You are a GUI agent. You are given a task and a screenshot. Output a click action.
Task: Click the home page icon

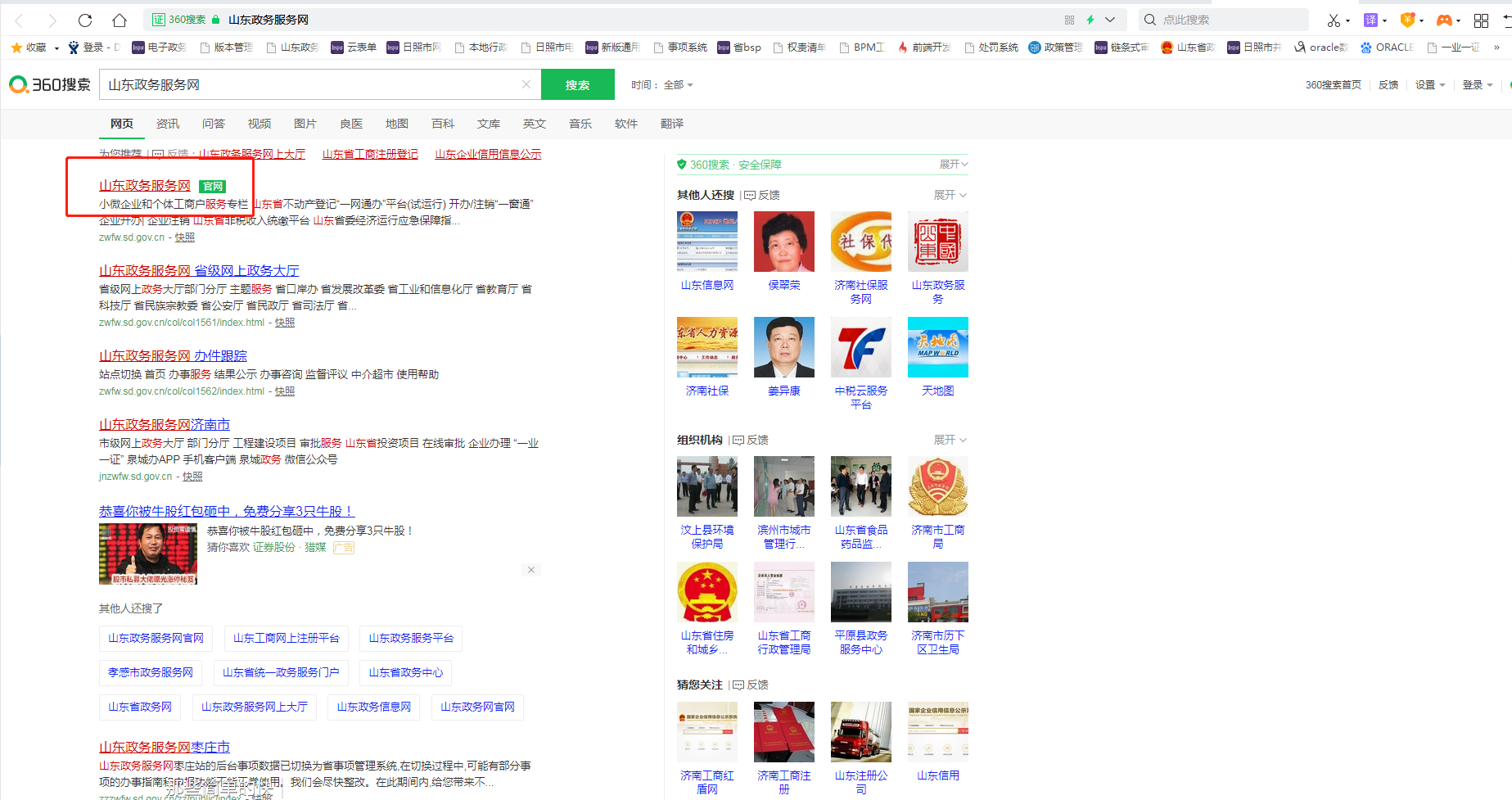[x=120, y=20]
